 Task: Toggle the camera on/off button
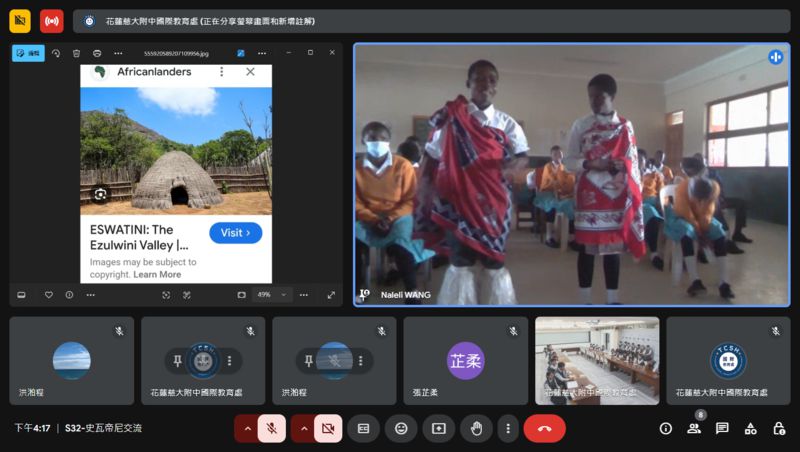point(327,428)
